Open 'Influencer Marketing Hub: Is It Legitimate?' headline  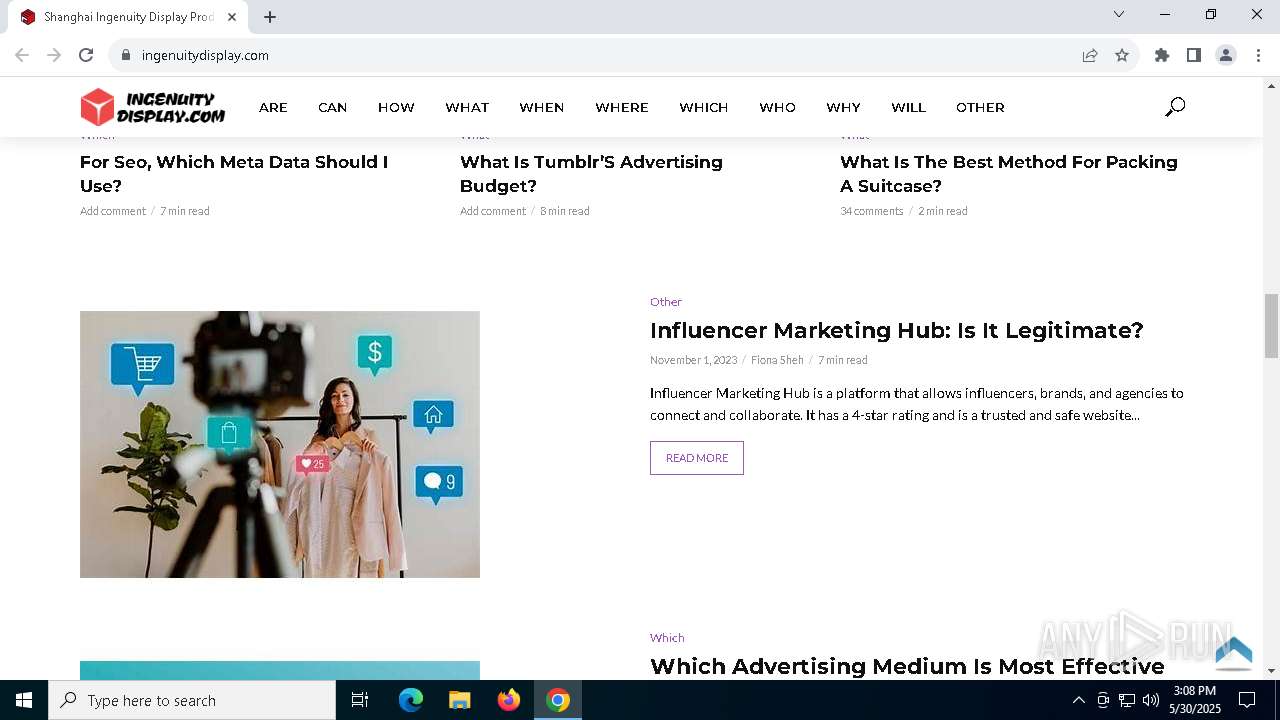[x=897, y=330]
